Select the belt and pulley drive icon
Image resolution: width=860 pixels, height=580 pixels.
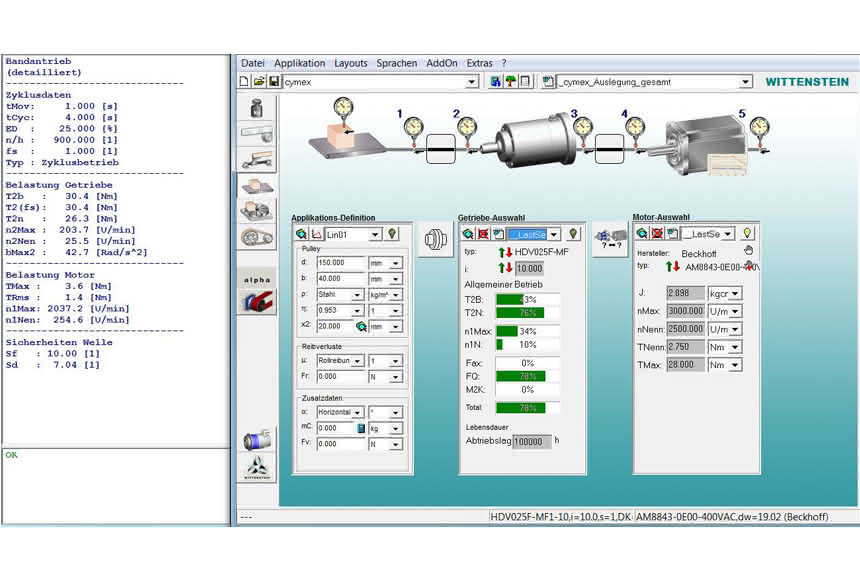(257, 238)
